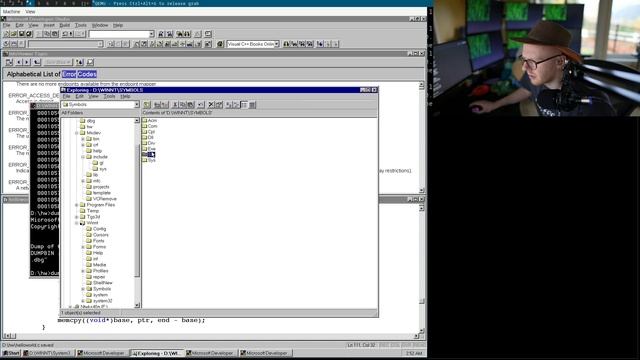Click the Copy icon in the Exploring toolbar
Image resolution: width=640 pixels, height=360 pixels.
[182, 104]
